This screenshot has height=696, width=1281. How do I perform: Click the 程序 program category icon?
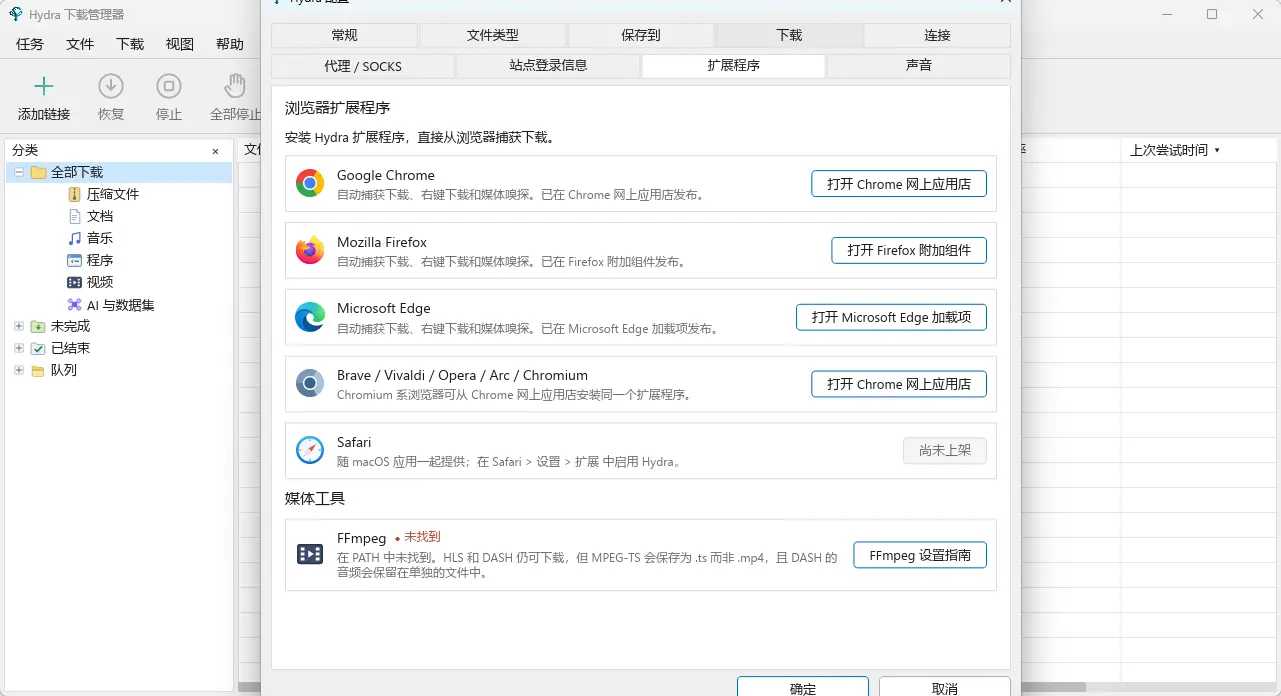(x=74, y=260)
